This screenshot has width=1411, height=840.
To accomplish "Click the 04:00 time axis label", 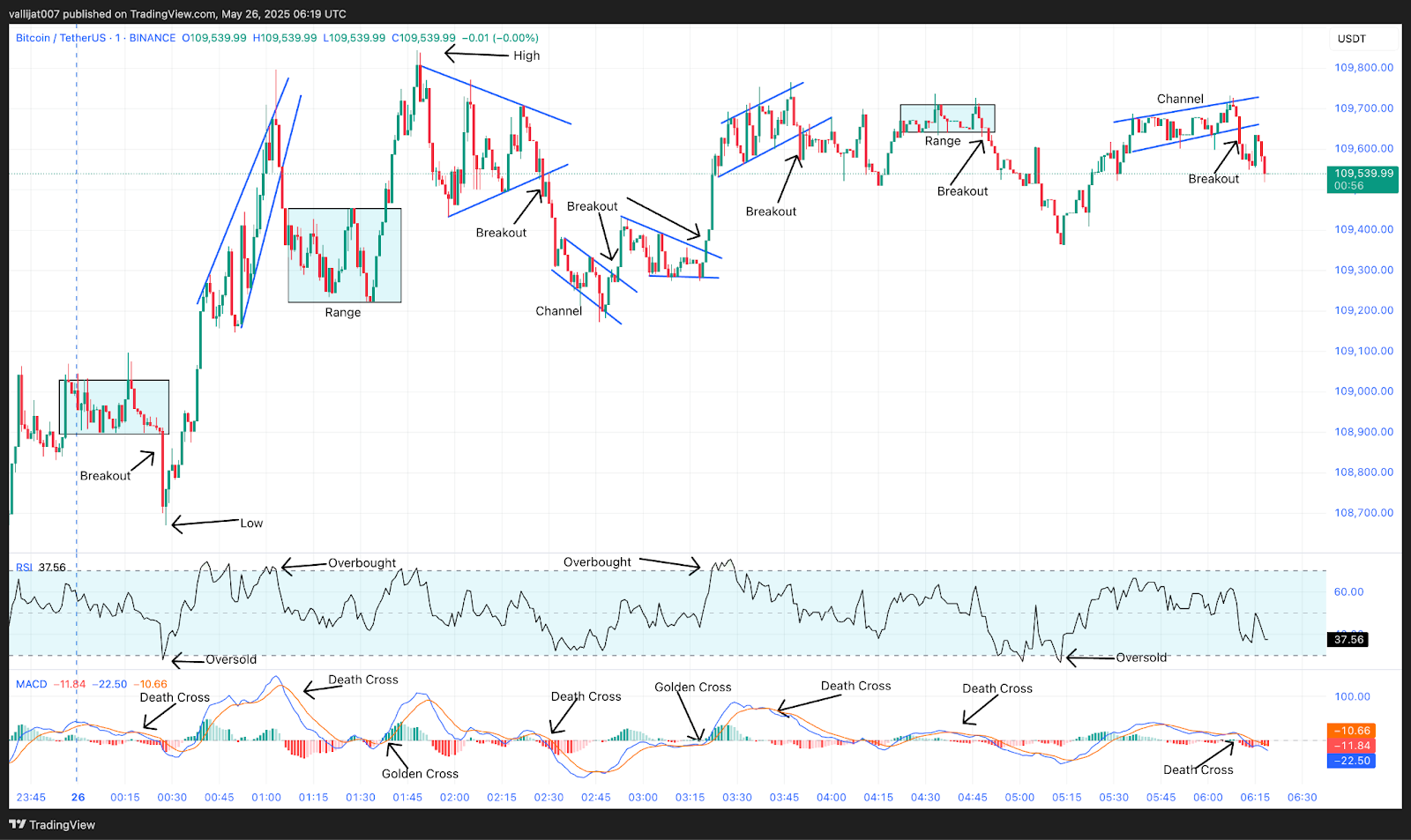I will coord(831,798).
